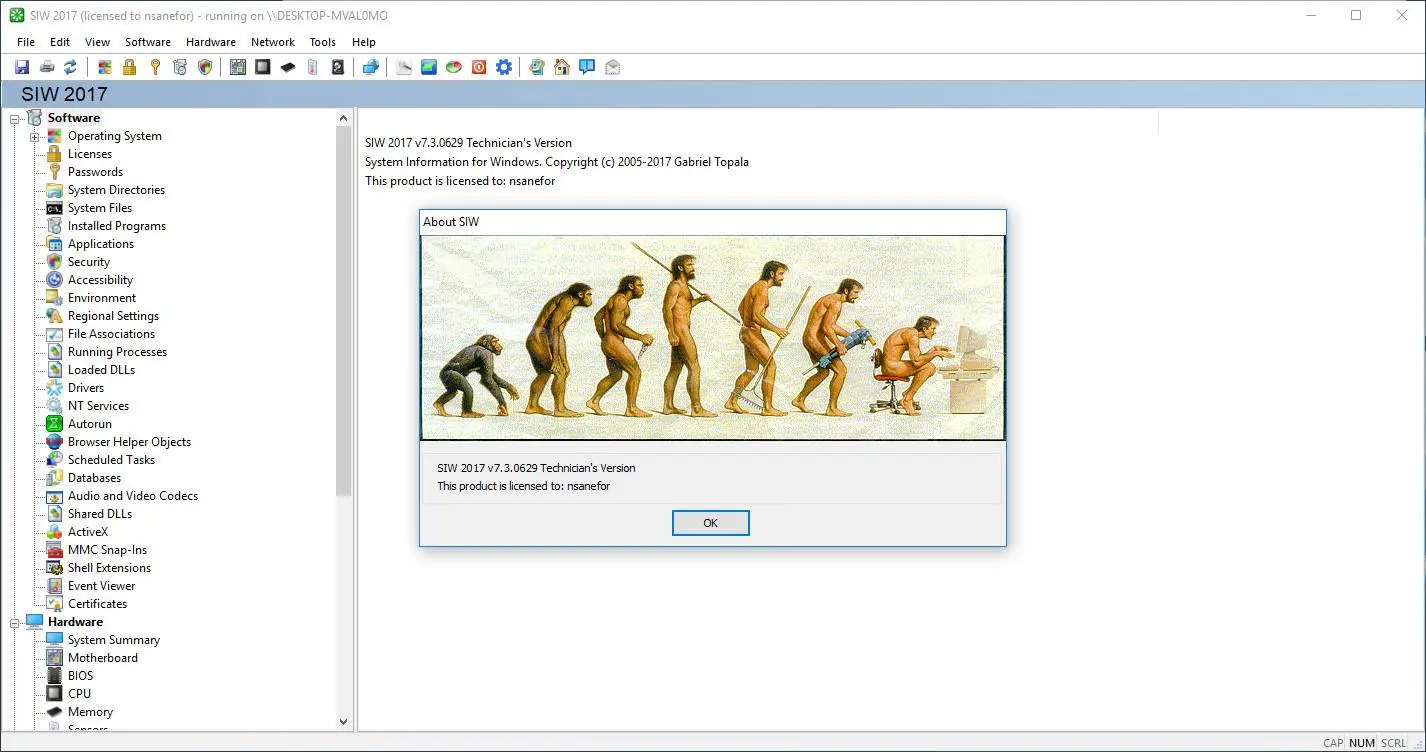Viewport: 1426px width, 752px height.
Task: Click the Motherboard toolbar icon
Action: point(238,66)
